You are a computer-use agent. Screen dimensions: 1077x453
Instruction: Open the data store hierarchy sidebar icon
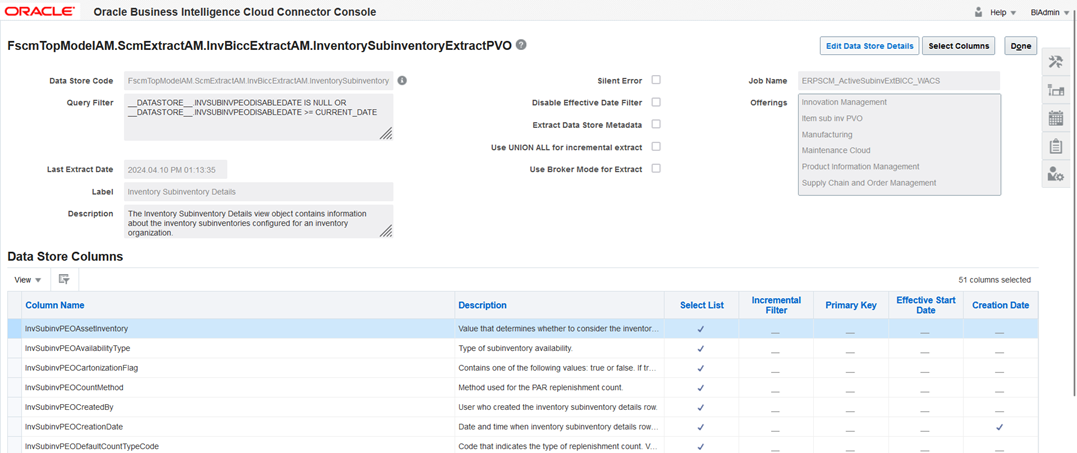[1056, 90]
